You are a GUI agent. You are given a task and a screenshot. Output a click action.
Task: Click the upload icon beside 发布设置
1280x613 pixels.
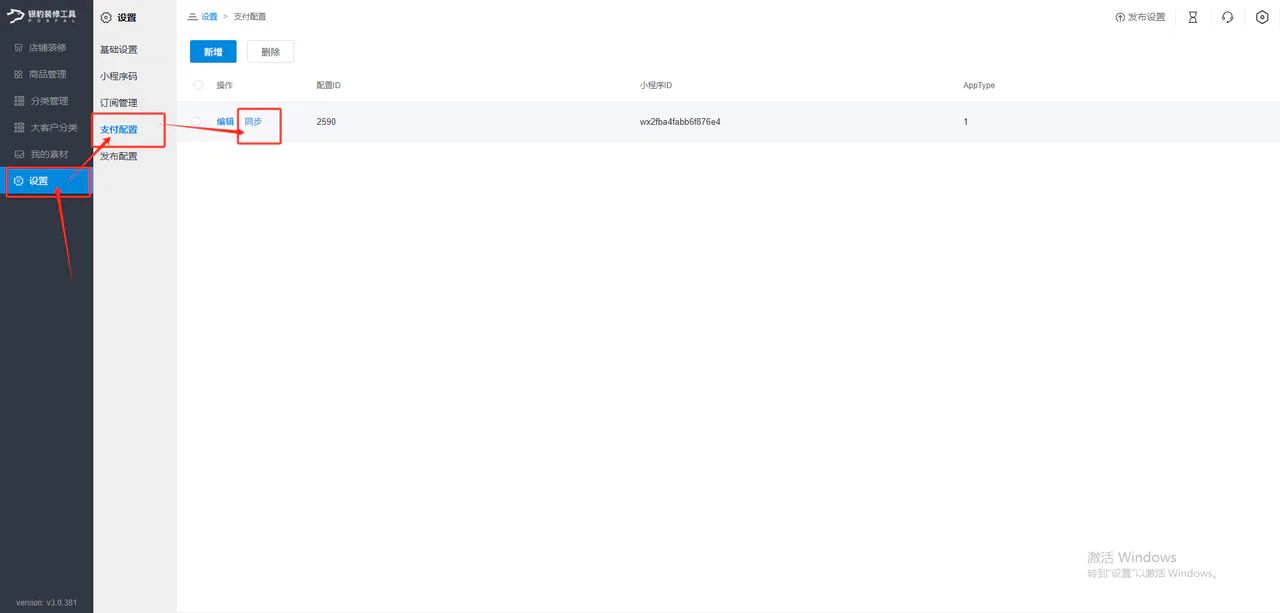[1120, 17]
